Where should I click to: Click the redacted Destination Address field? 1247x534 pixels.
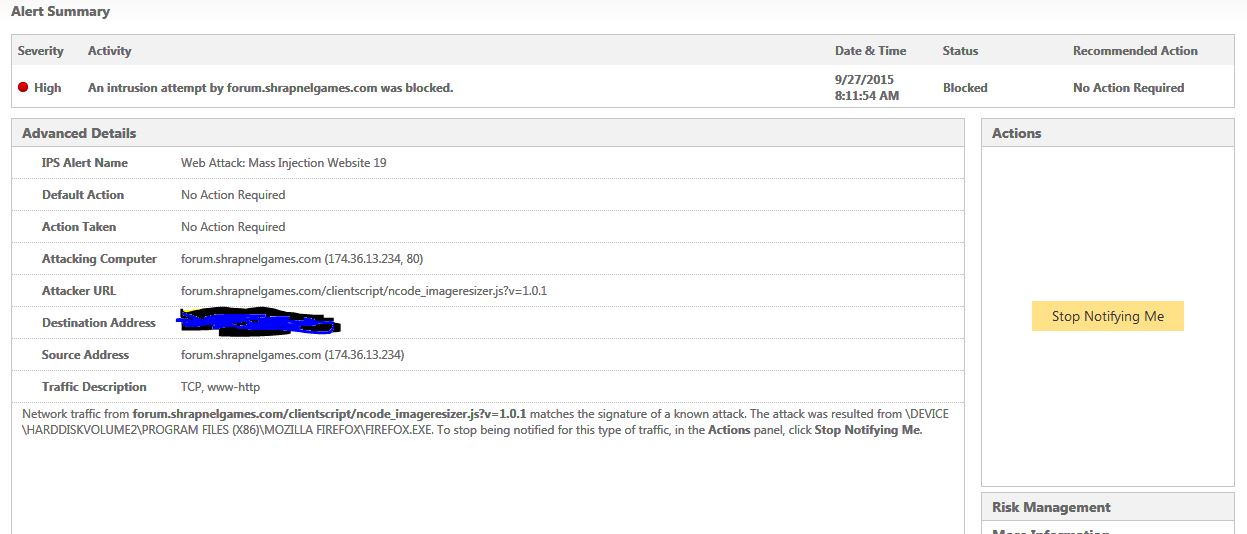(x=258, y=323)
